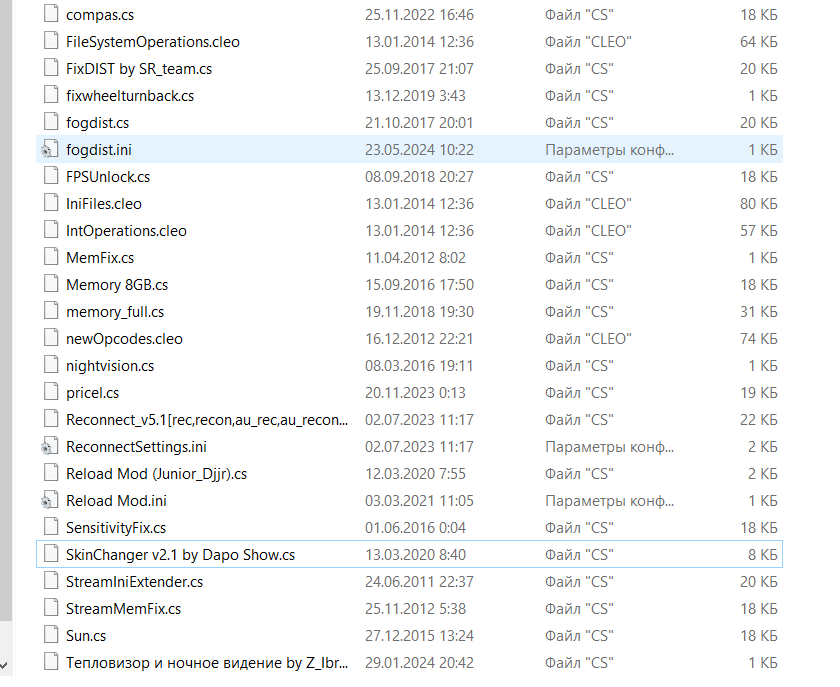The image size is (840, 687).
Task: Click the FileSystemOperations.cleo file icon
Action: pos(50,41)
